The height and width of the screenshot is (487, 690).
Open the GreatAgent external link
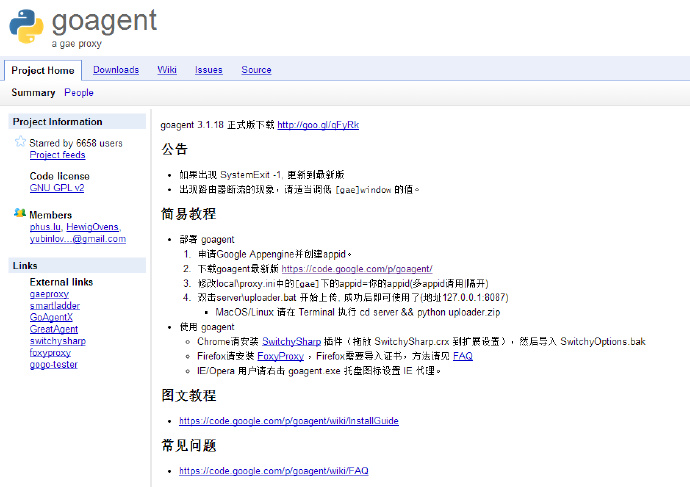click(x=54, y=329)
